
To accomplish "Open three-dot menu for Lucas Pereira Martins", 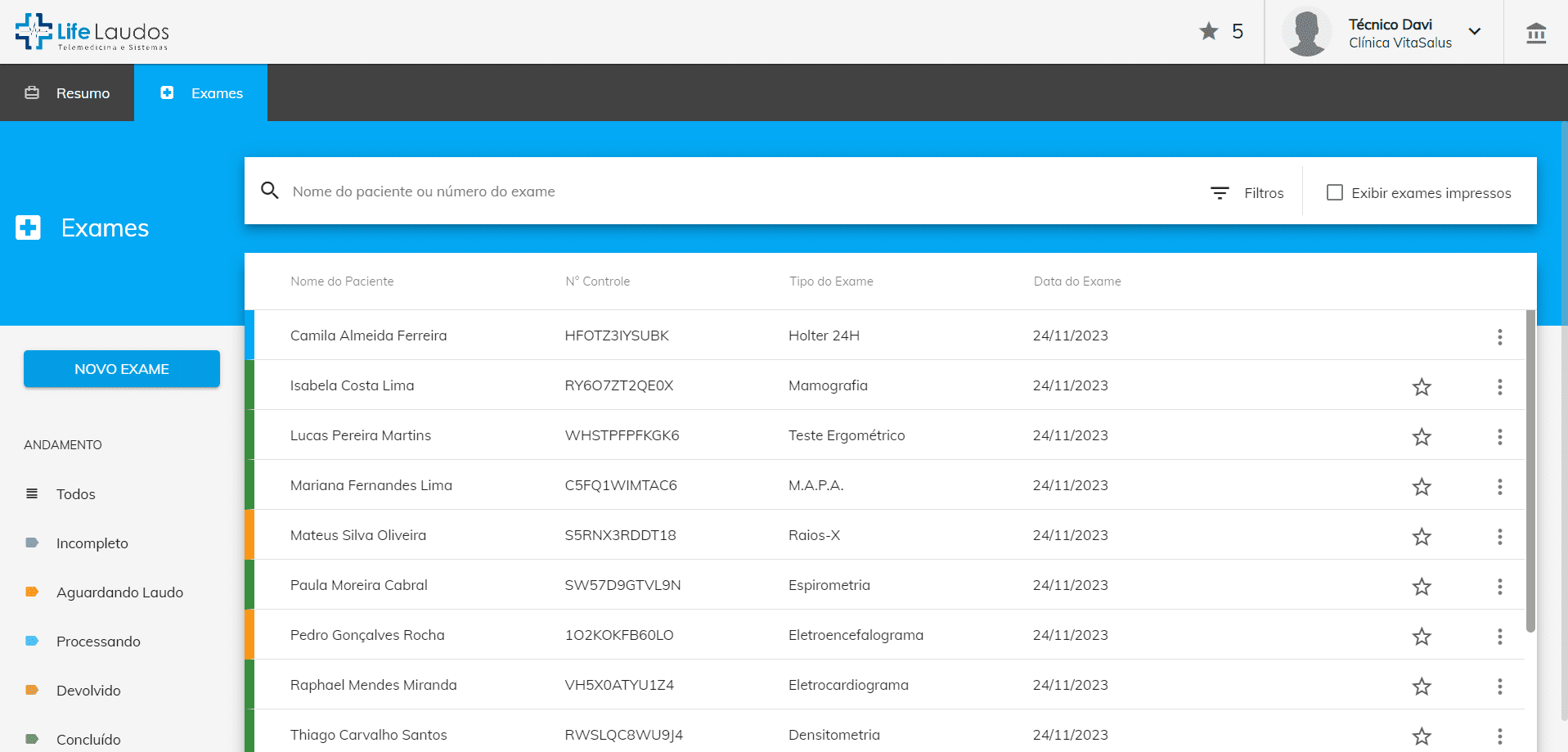I will click(x=1499, y=437).
